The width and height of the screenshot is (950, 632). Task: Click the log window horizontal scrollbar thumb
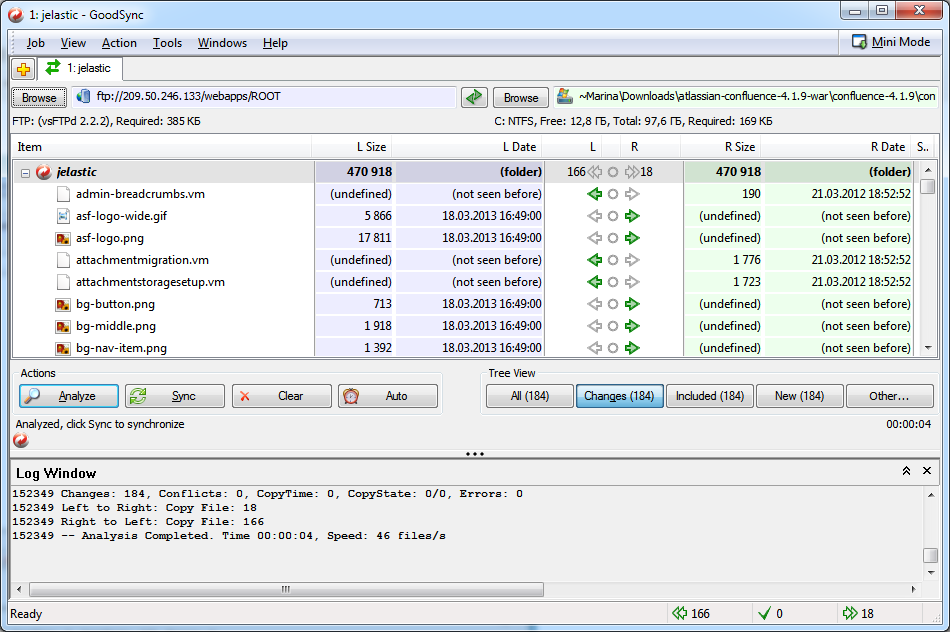pyautogui.click(x=286, y=589)
